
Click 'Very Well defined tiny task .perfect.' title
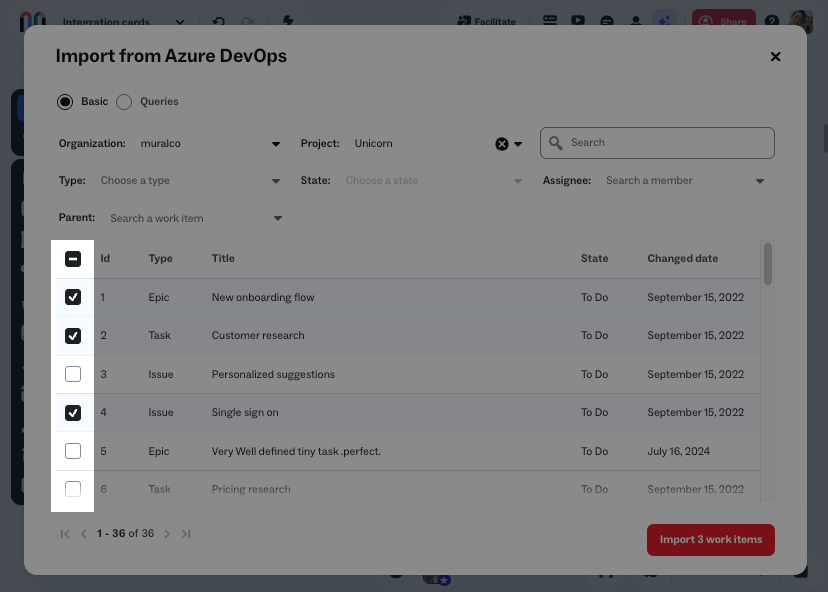coord(296,452)
